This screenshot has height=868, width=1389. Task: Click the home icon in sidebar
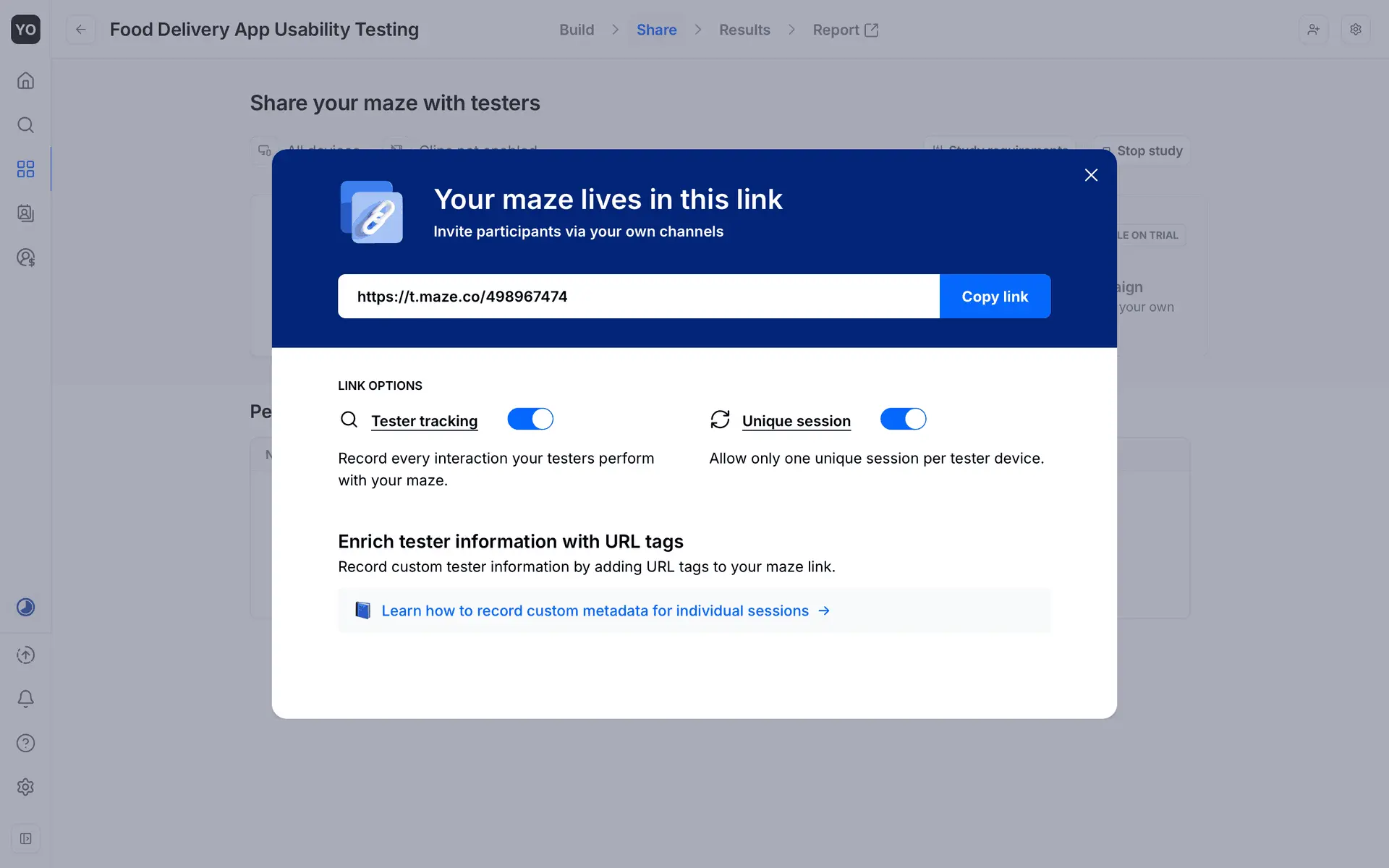pos(25,80)
